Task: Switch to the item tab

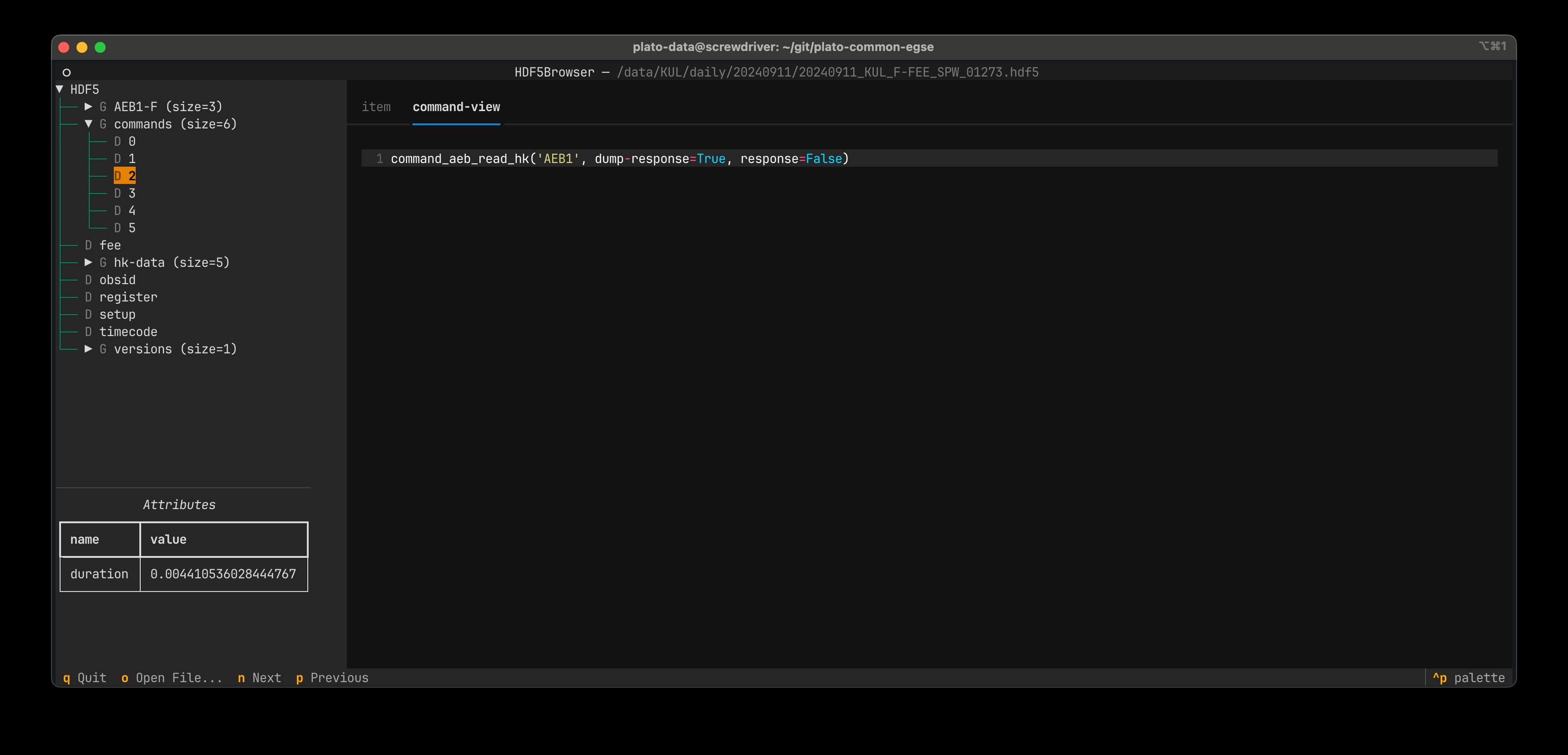Action: [x=376, y=107]
